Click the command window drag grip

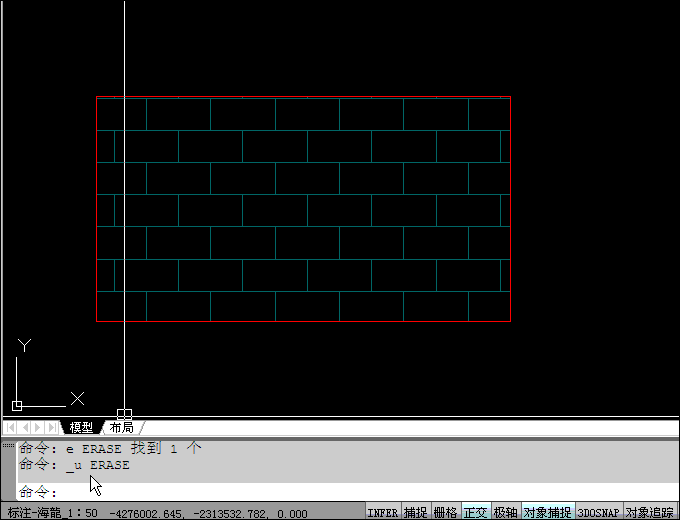[x=8, y=445]
